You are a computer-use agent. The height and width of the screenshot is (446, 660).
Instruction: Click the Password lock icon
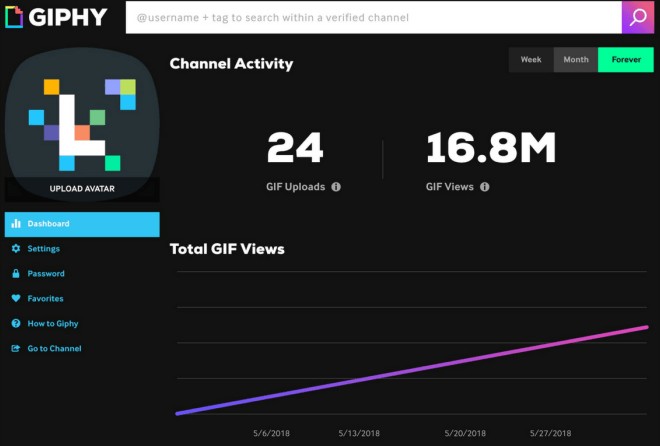click(16, 274)
